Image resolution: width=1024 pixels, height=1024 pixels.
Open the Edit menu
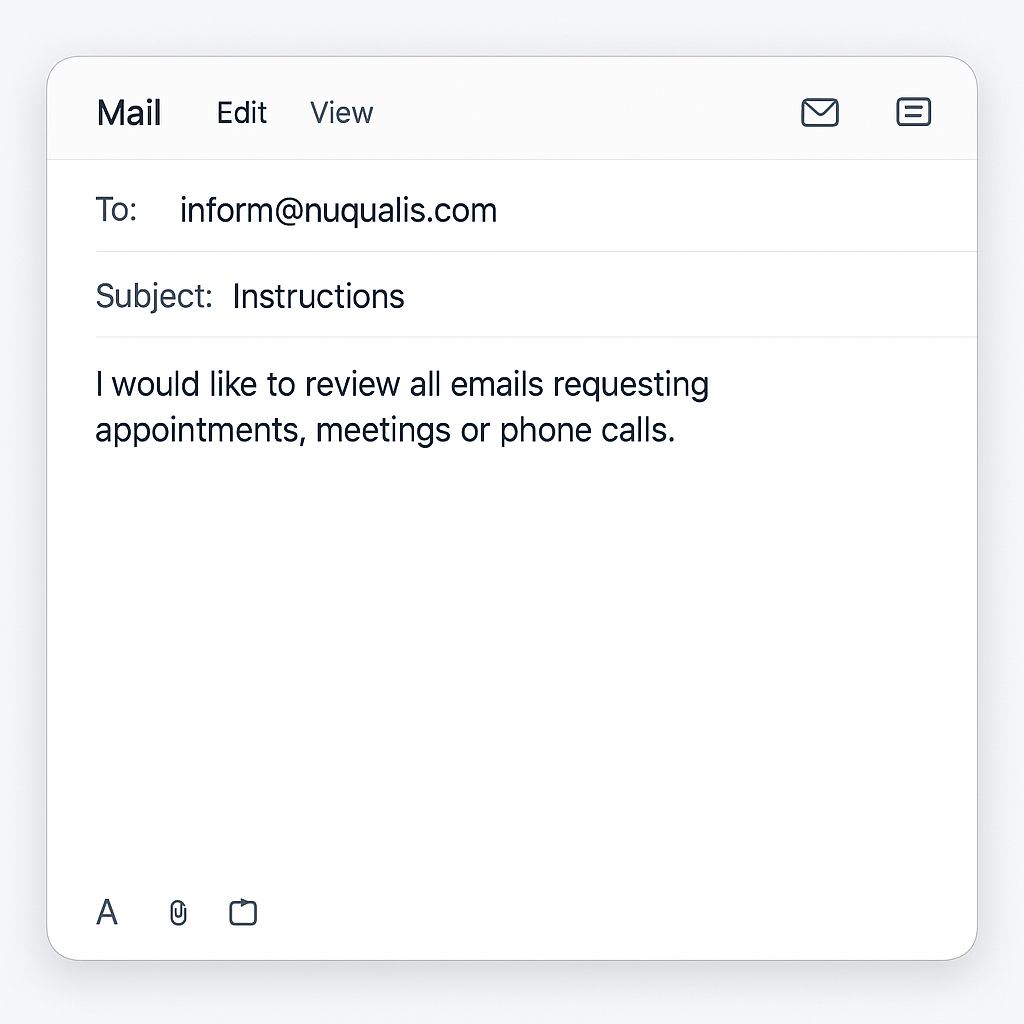tap(242, 113)
